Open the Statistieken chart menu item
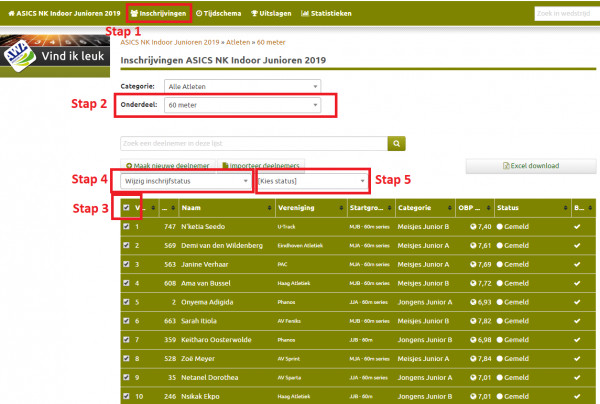Screen dimensions: 600x404 [x=336, y=13]
